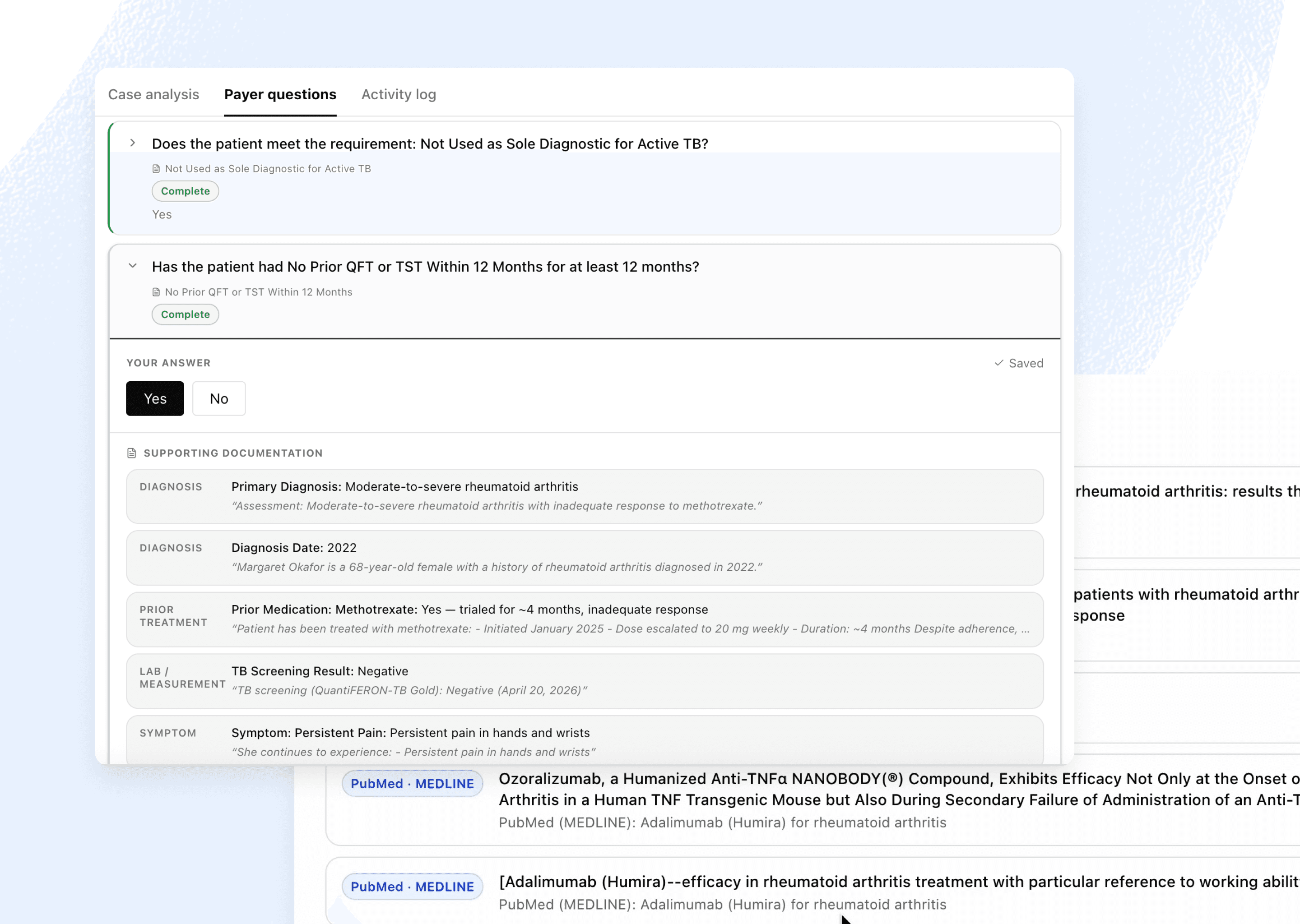Open the Primary Diagnosis rheumatoid arthritis card

coord(585,496)
